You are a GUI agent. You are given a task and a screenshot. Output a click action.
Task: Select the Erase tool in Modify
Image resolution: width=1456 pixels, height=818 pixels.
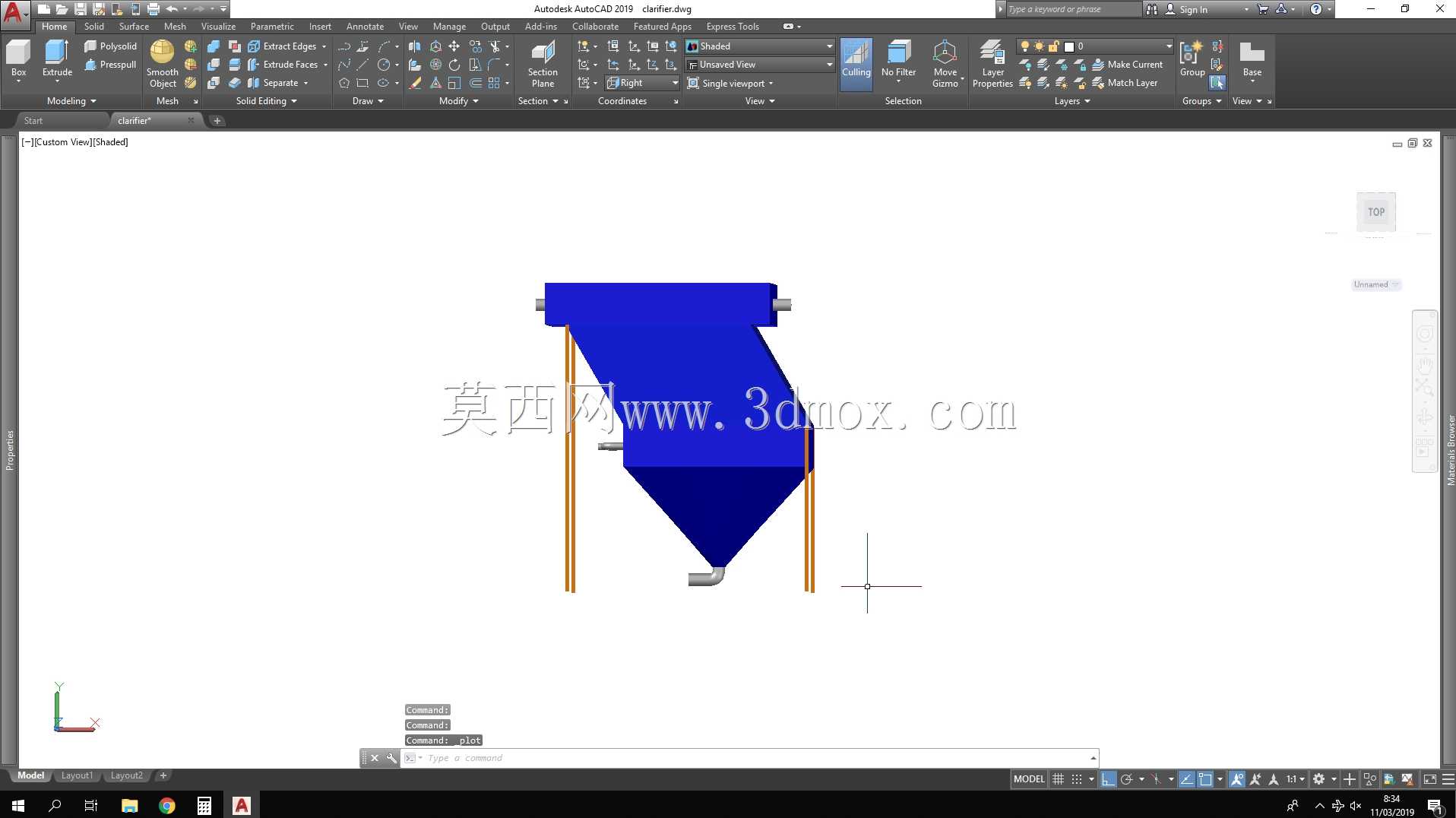point(415,83)
